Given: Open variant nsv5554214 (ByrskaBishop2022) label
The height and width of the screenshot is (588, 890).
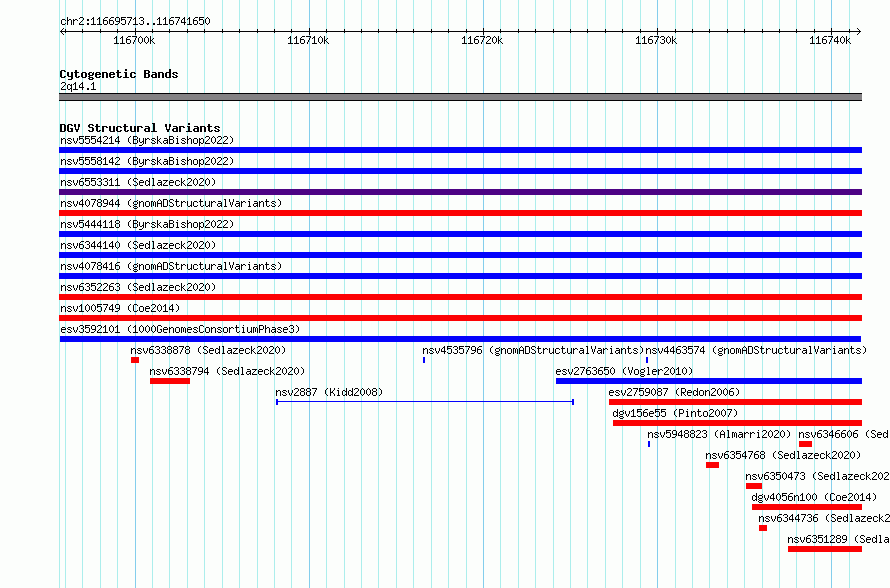Looking at the screenshot, I should pyautogui.click(x=147, y=140).
